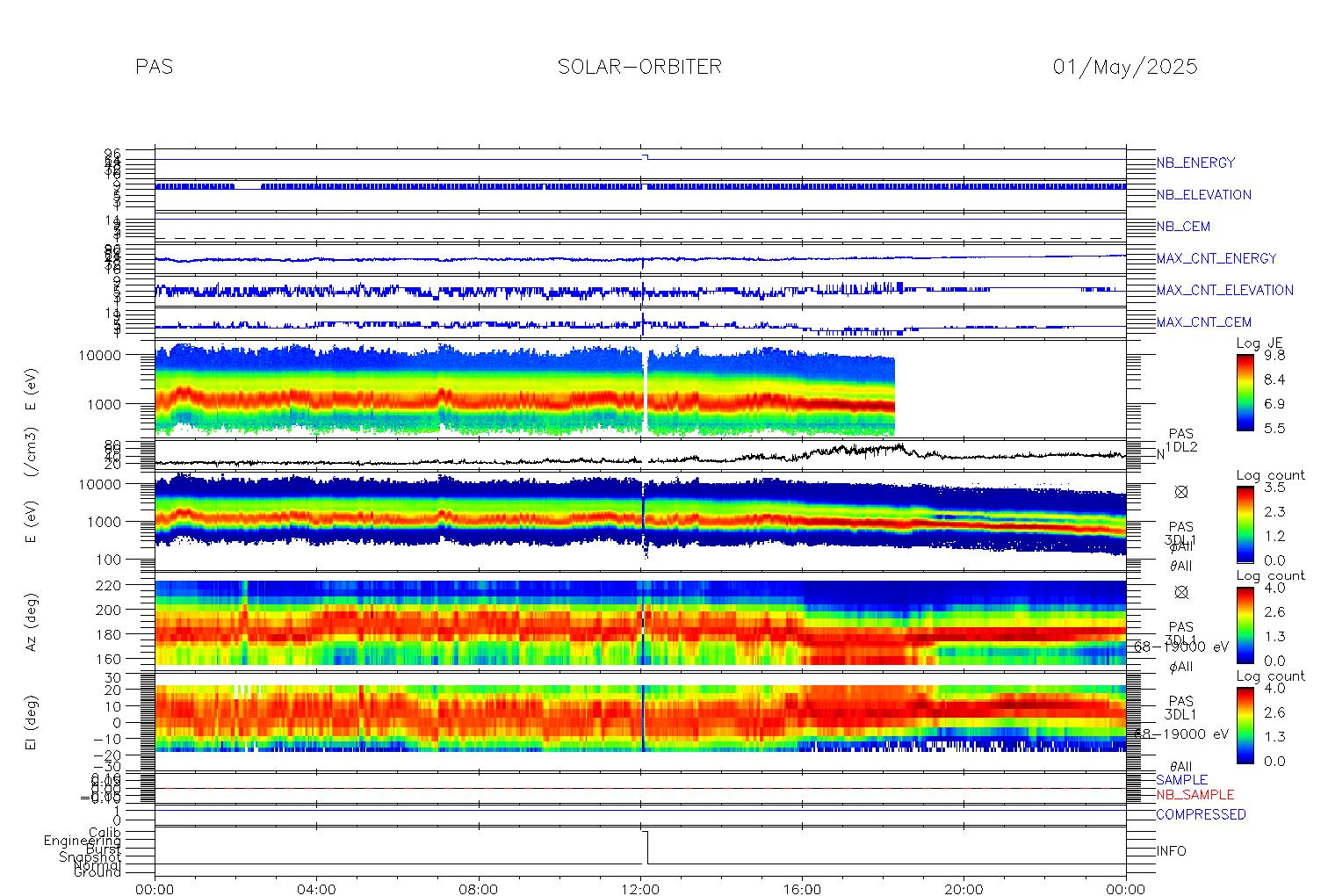Click the color bar next to the El panel
The height and width of the screenshot is (896, 1328).
point(1245,726)
